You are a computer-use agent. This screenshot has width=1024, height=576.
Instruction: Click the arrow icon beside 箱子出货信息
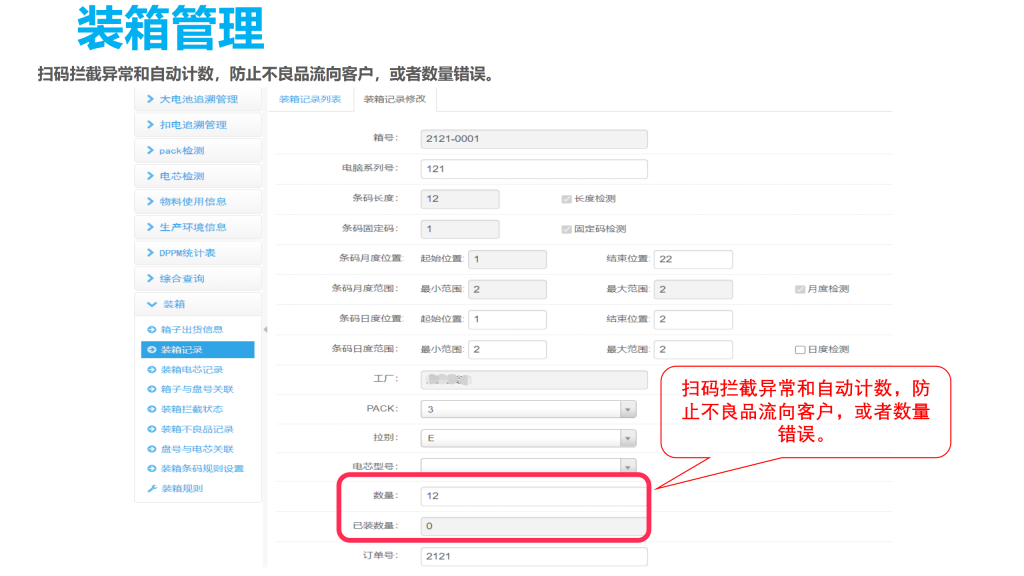152,330
